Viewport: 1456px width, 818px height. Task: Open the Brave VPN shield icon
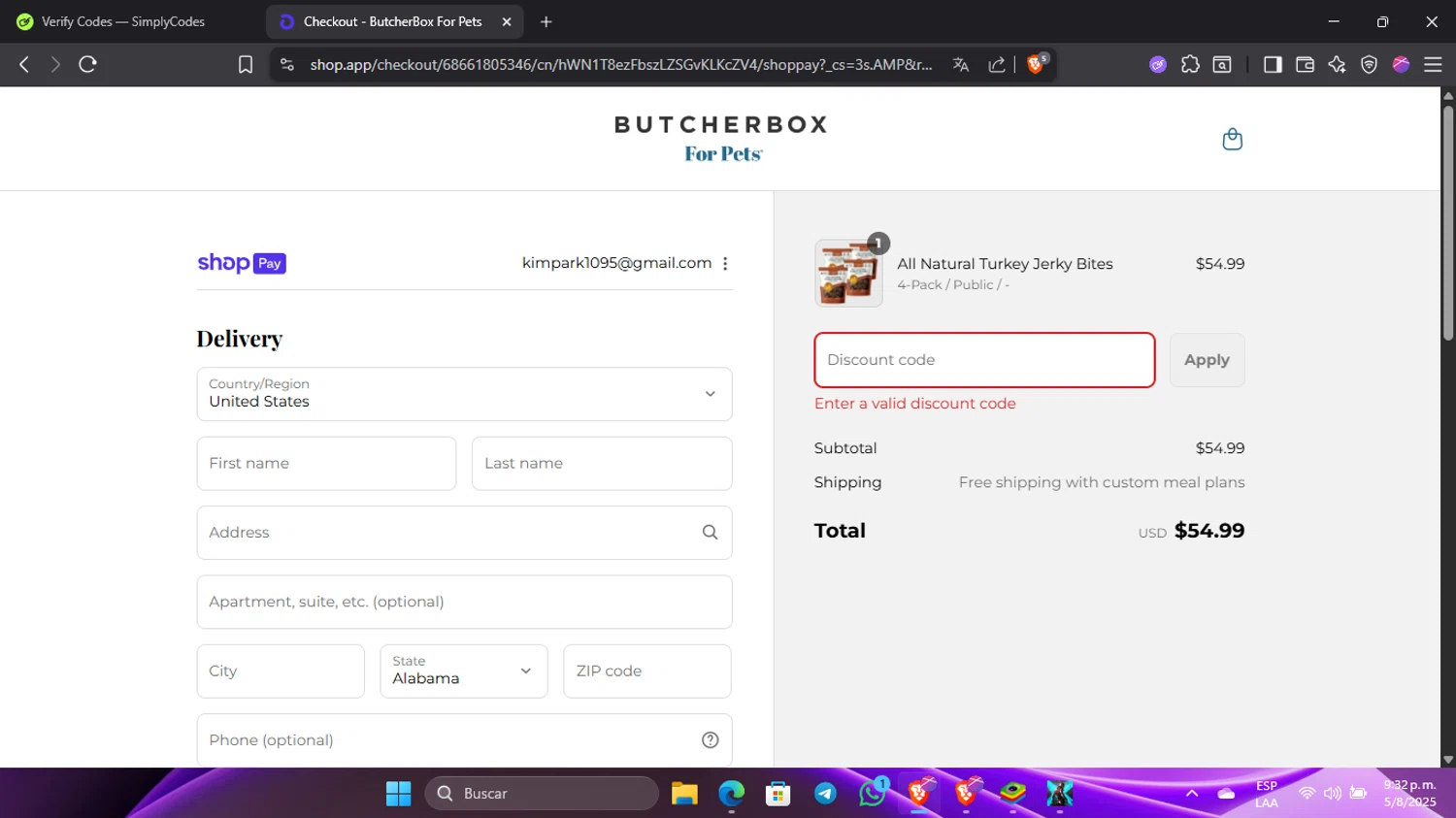click(x=1369, y=64)
